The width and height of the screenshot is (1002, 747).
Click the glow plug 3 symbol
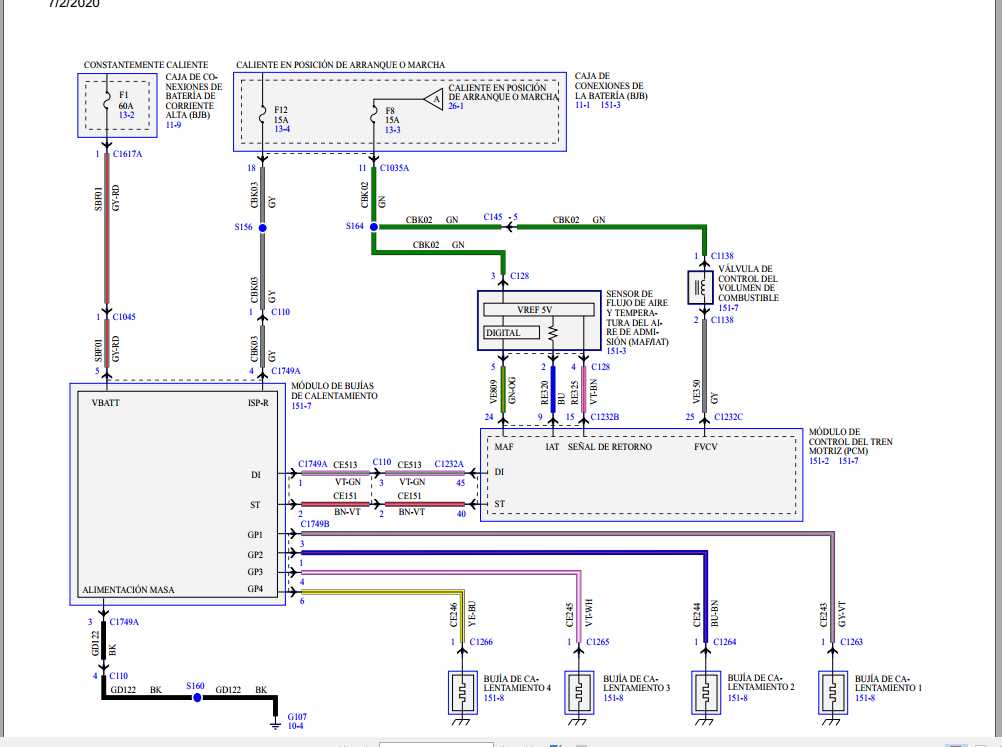(x=579, y=693)
